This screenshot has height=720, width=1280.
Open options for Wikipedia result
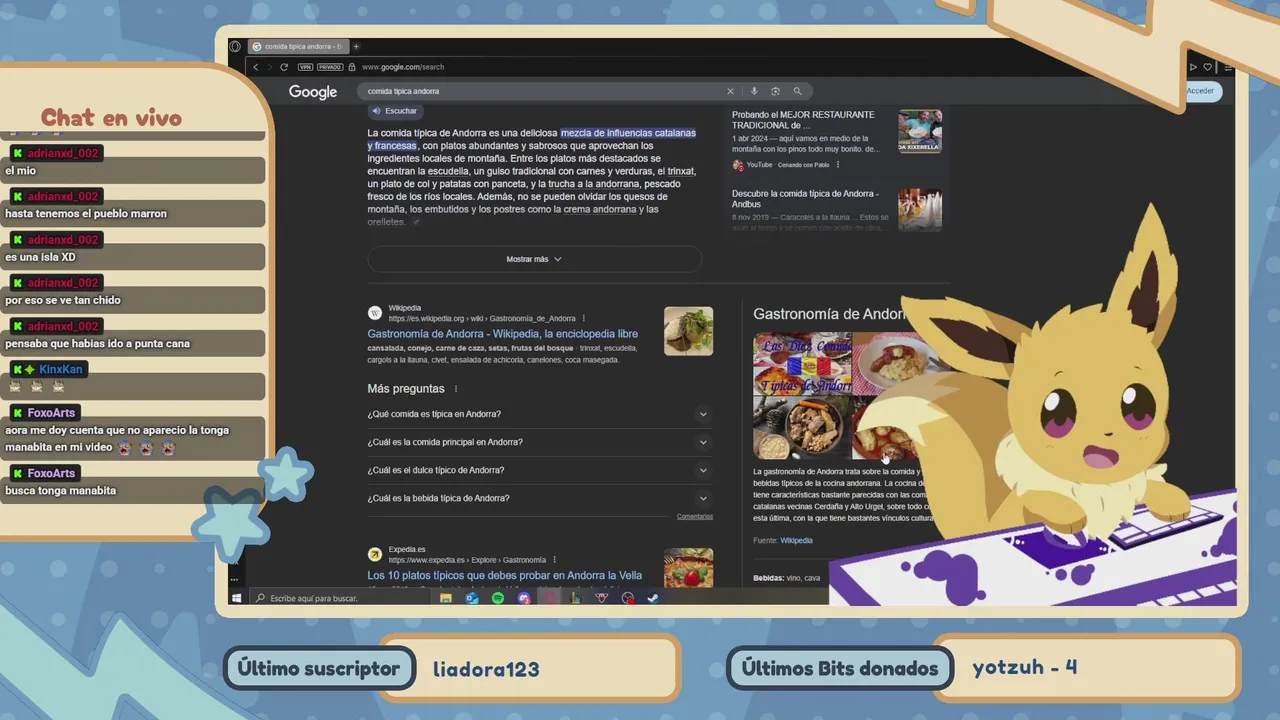584,319
